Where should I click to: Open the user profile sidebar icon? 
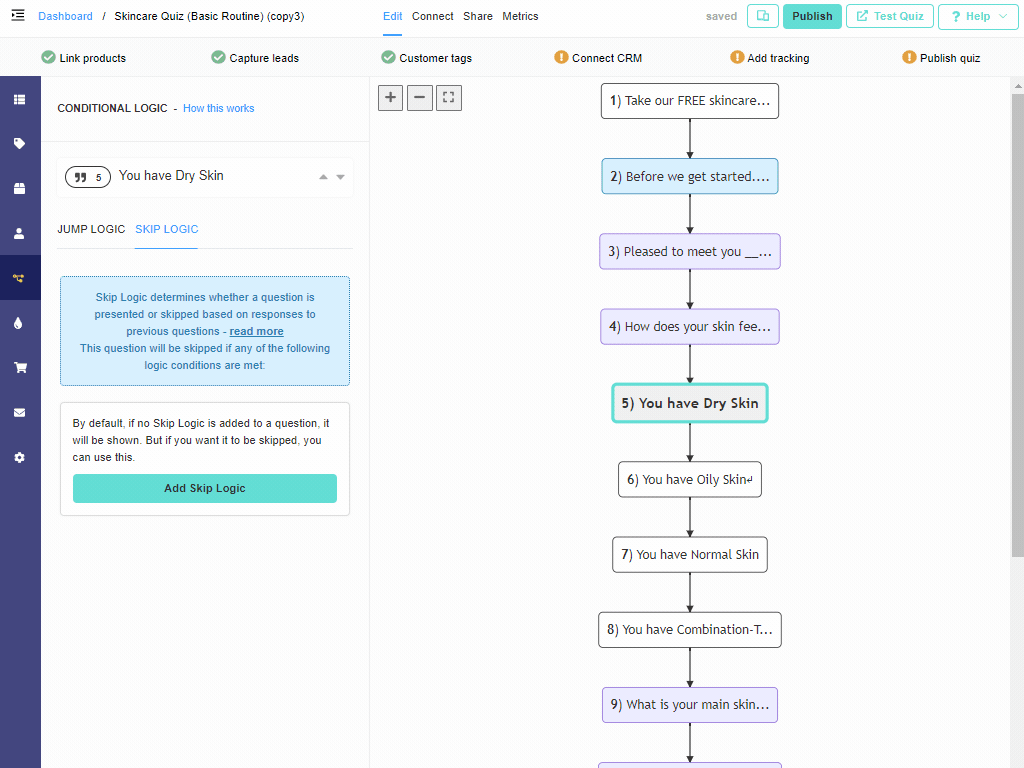click(20, 233)
